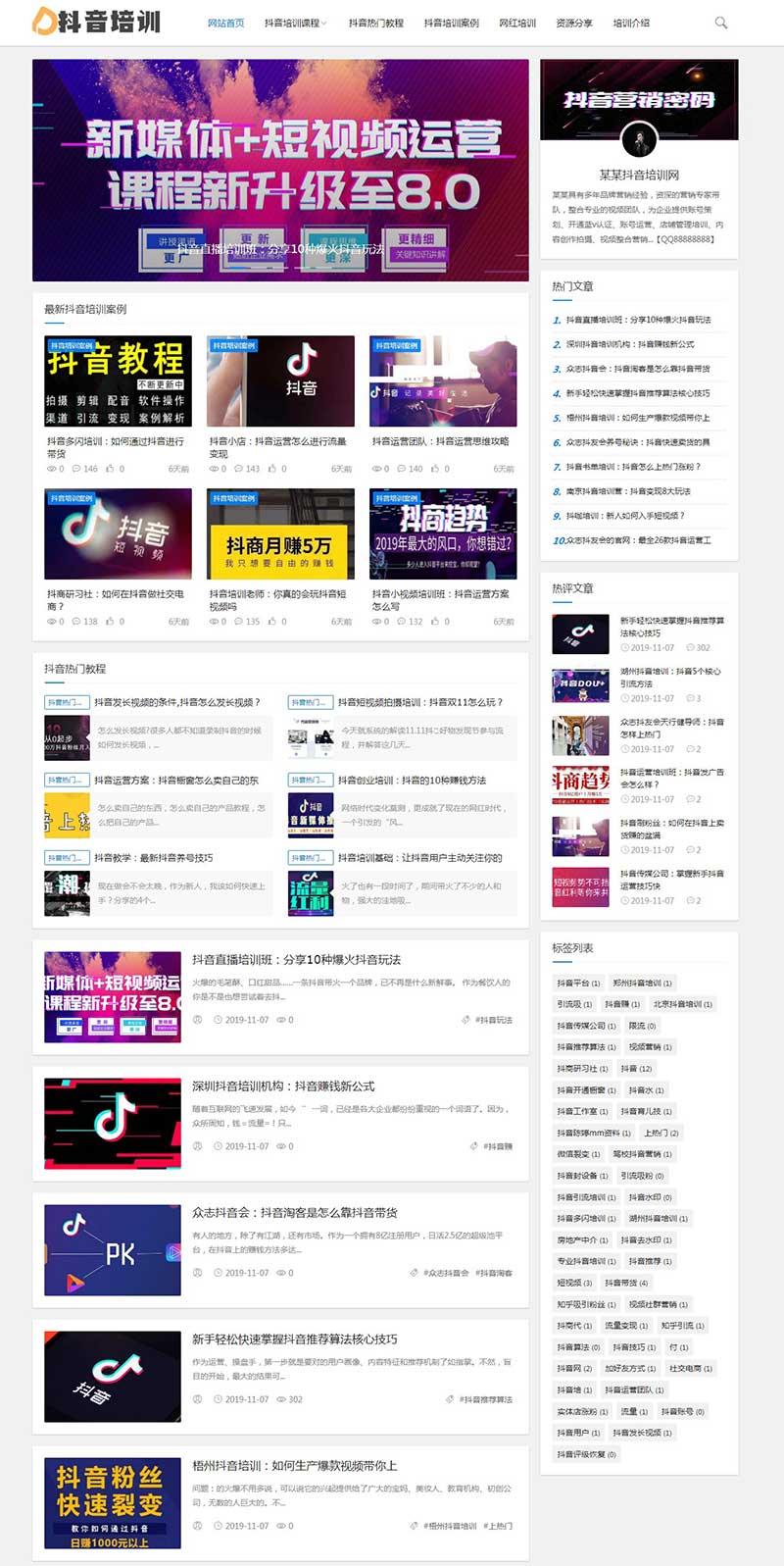This screenshot has width=784, height=1566.
Task: Open 深圳抖音培训机构：抖音赚钱新公式 list article
Action: pos(283,1086)
